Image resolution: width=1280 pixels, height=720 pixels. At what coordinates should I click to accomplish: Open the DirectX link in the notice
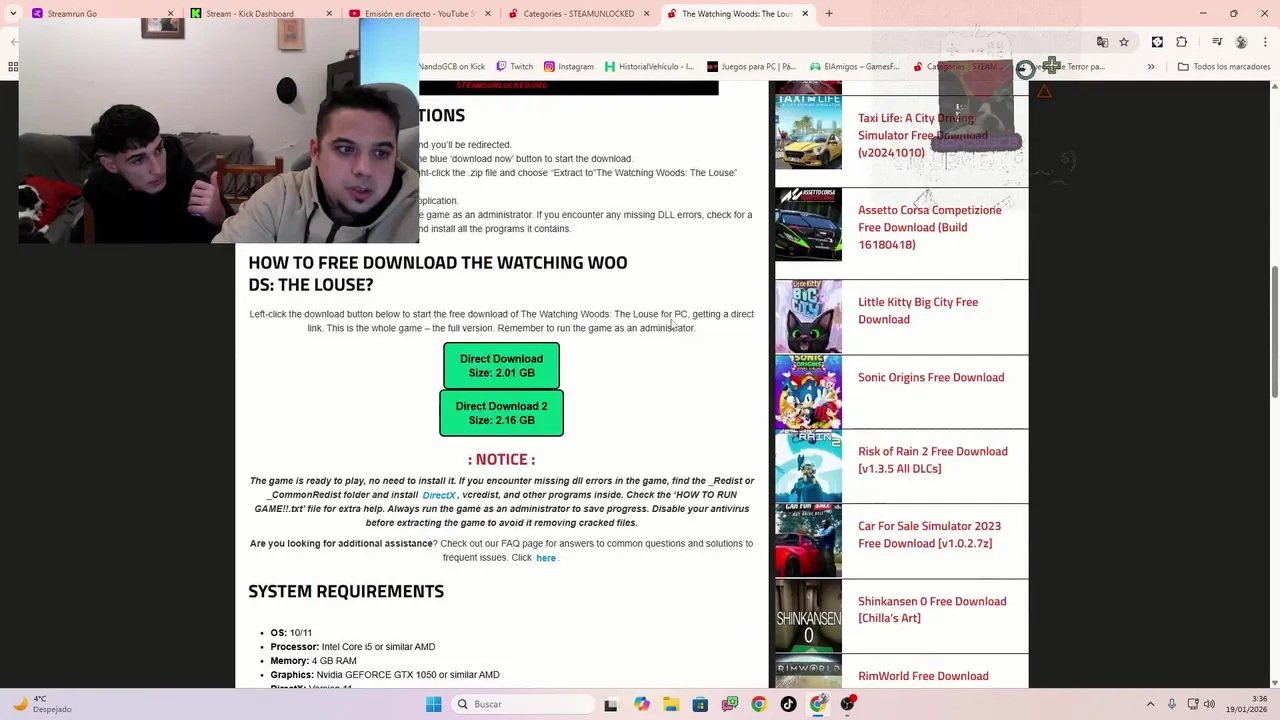439,495
